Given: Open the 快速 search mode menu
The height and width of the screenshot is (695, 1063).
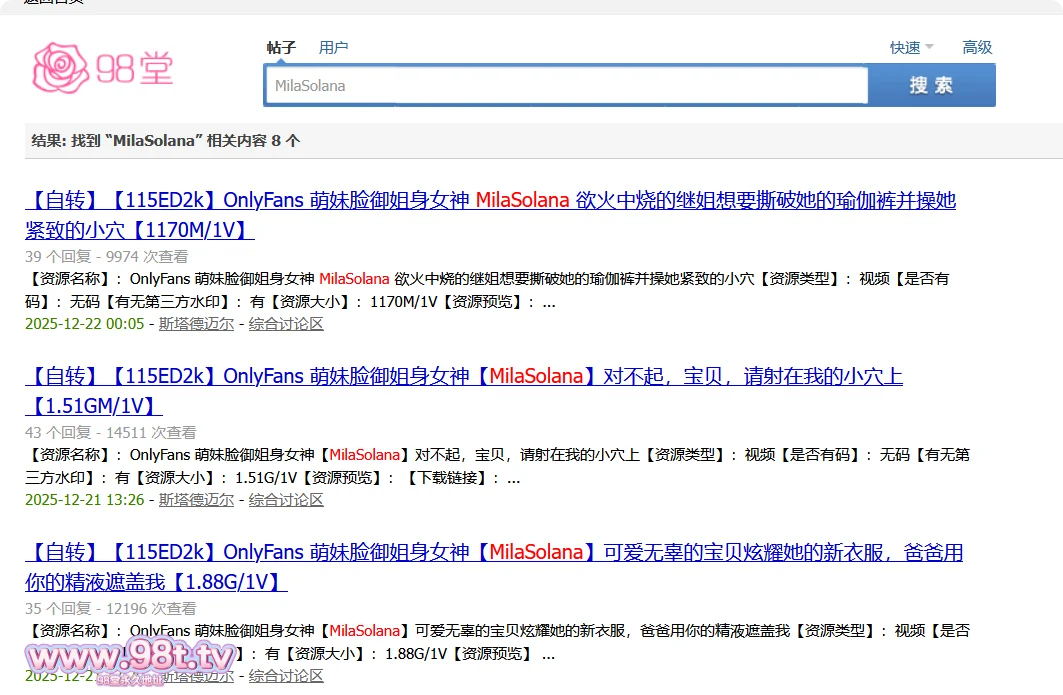Looking at the screenshot, I should pos(904,47).
